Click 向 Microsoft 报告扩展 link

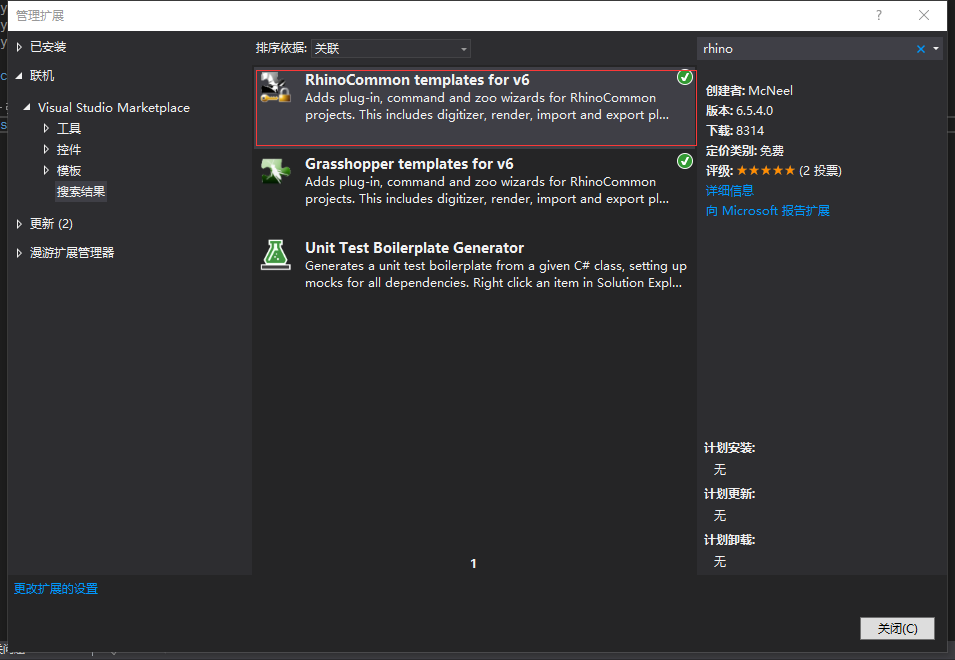[x=767, y=211]
